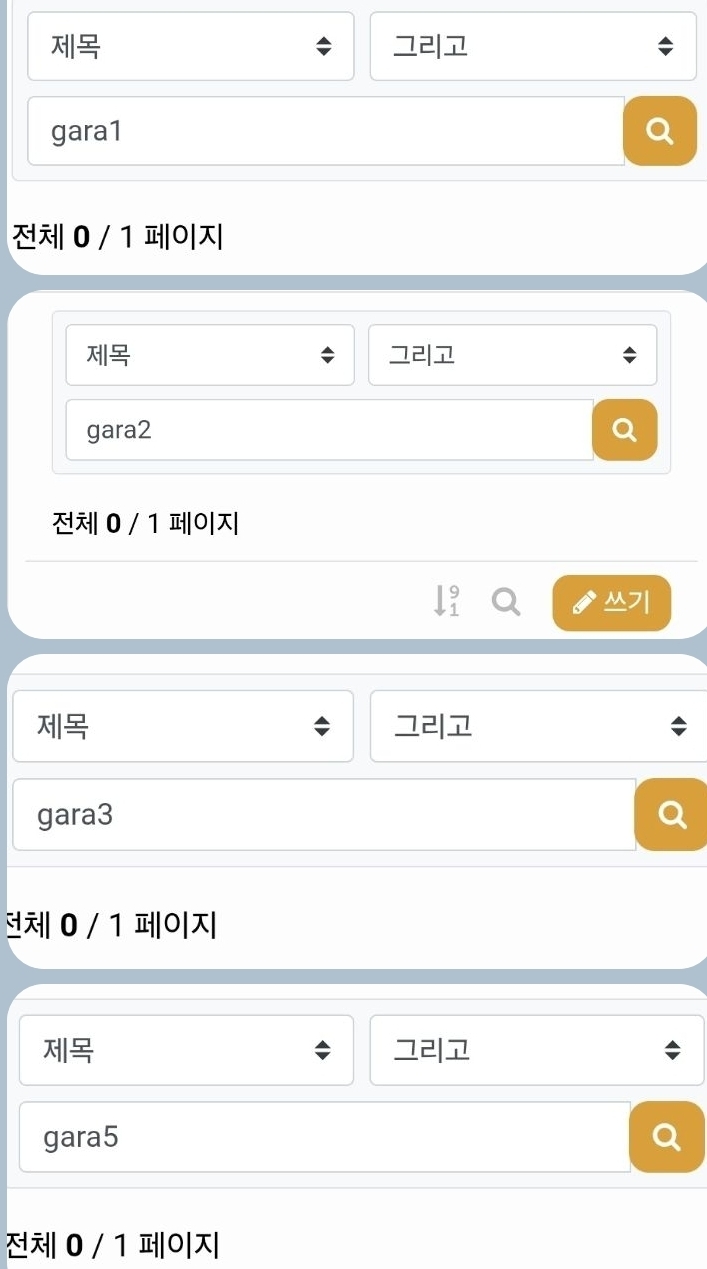Click the page count text below gara2
Screen dimensions: 707x1269
(x=145, y=523)
